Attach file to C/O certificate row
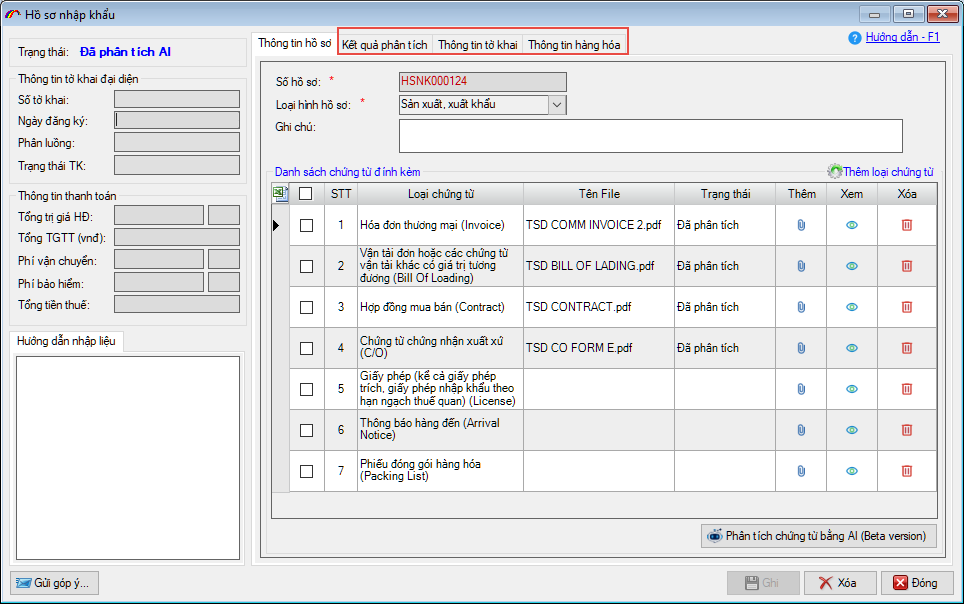Image resolution: width=964 pixels, height=604 pixels. (x=801, y=348)
